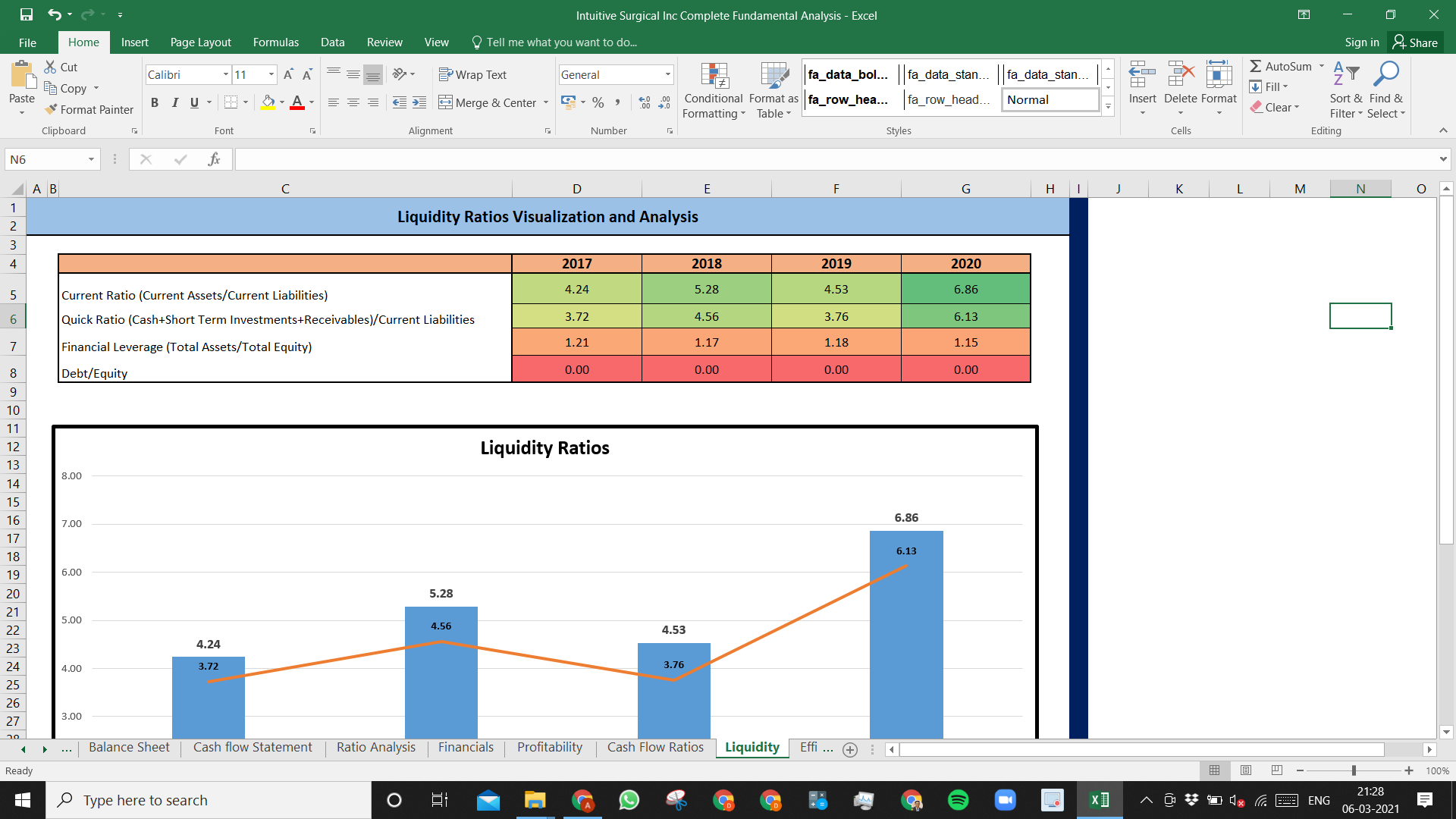Toggle Bold formatting
This screenshot has height=819, width=1456.
155,102
